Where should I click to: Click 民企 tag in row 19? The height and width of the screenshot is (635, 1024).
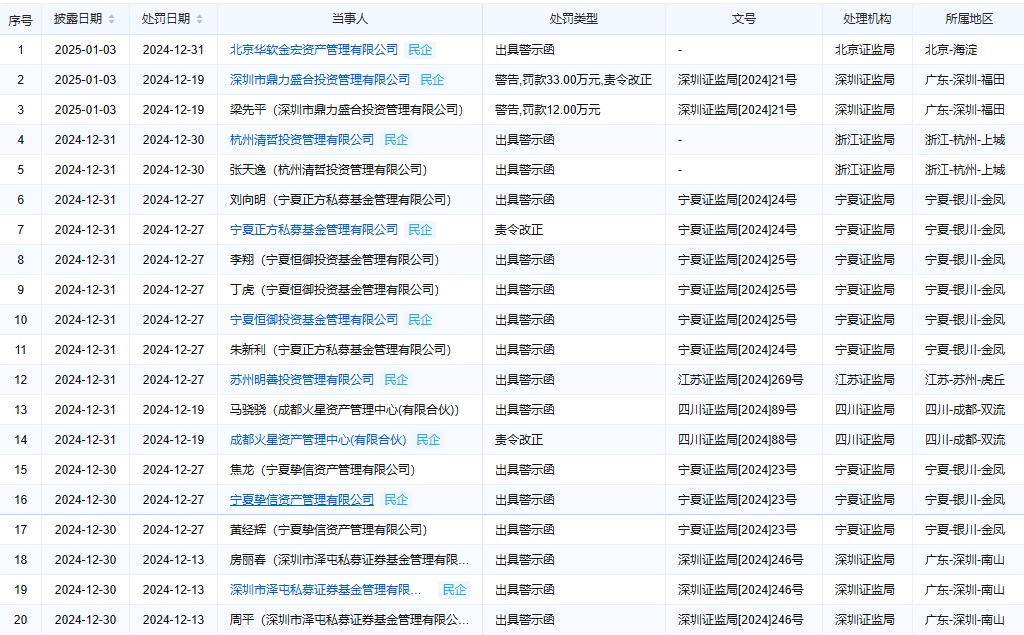[x=454, y=590]
